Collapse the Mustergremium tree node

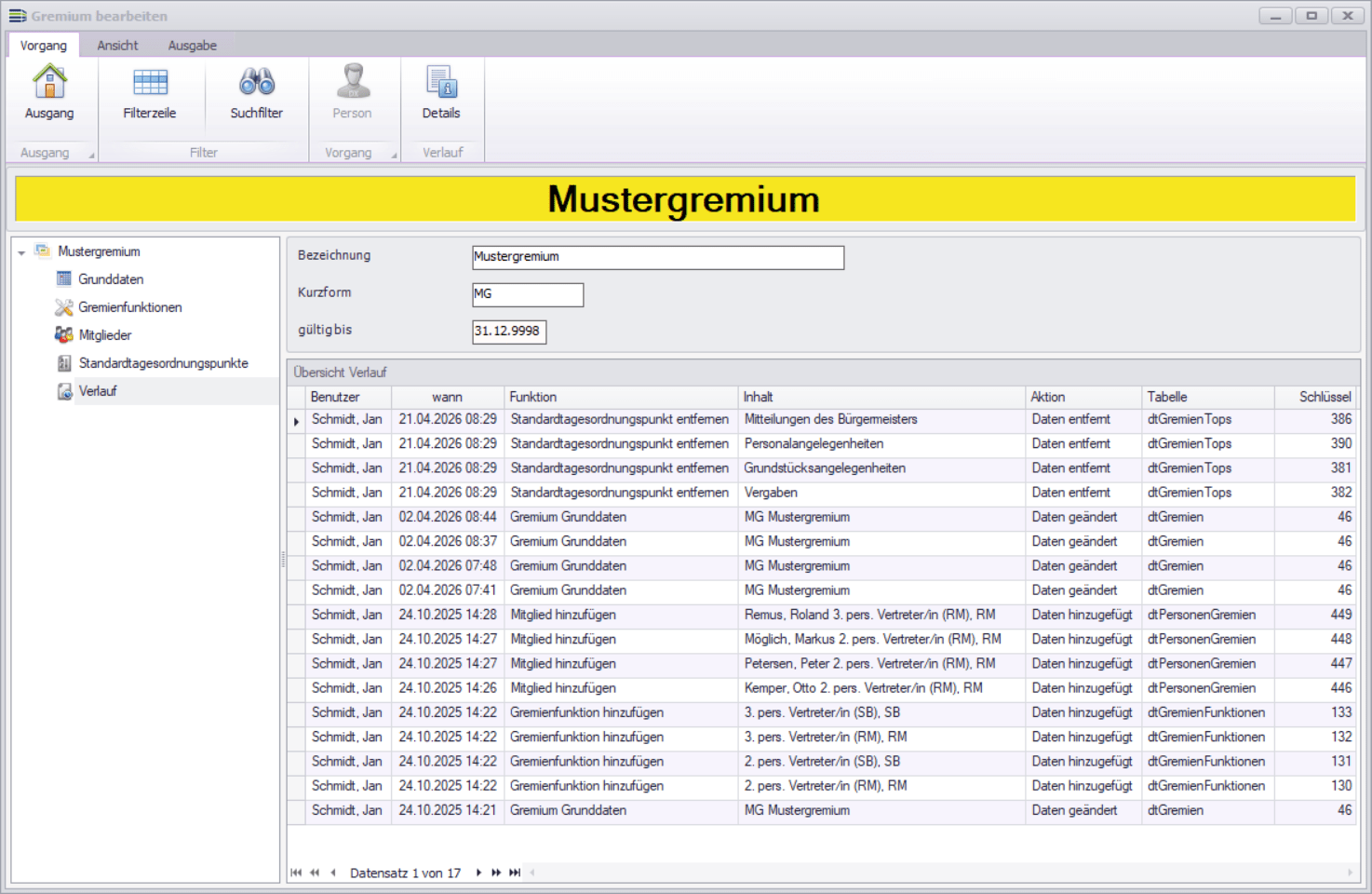point(21,252)
